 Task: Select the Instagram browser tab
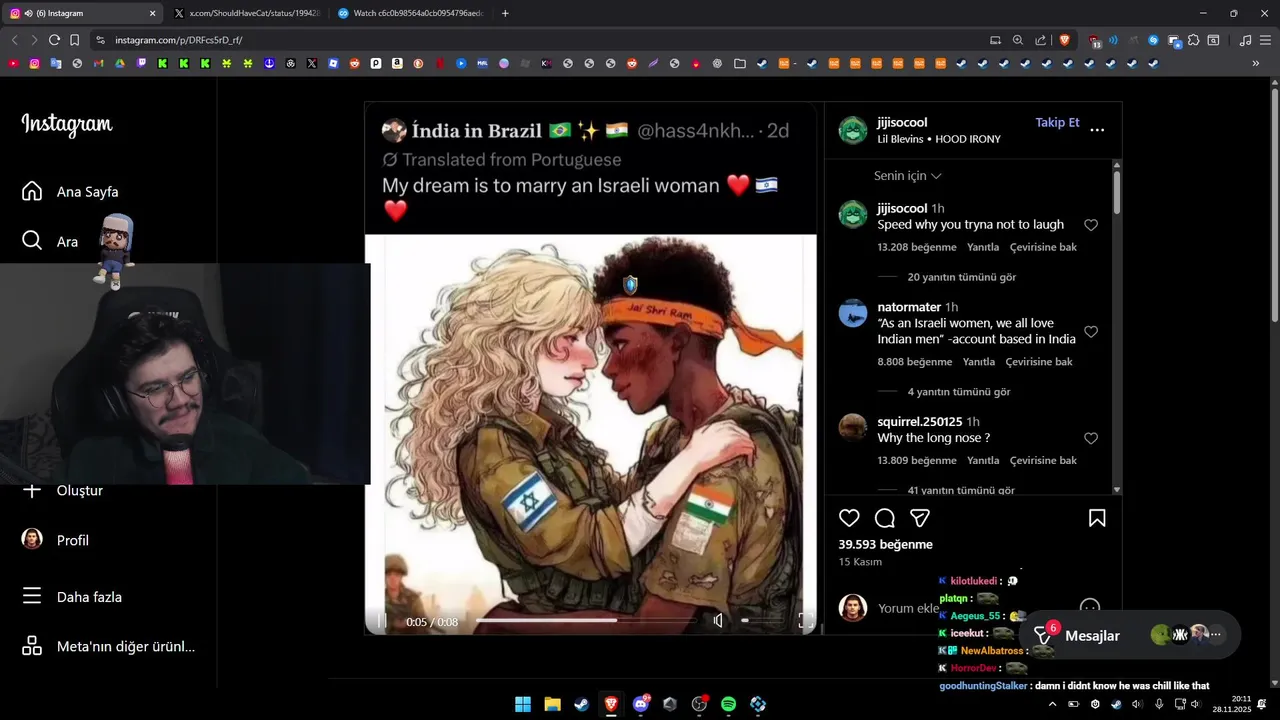click(82, 13)
